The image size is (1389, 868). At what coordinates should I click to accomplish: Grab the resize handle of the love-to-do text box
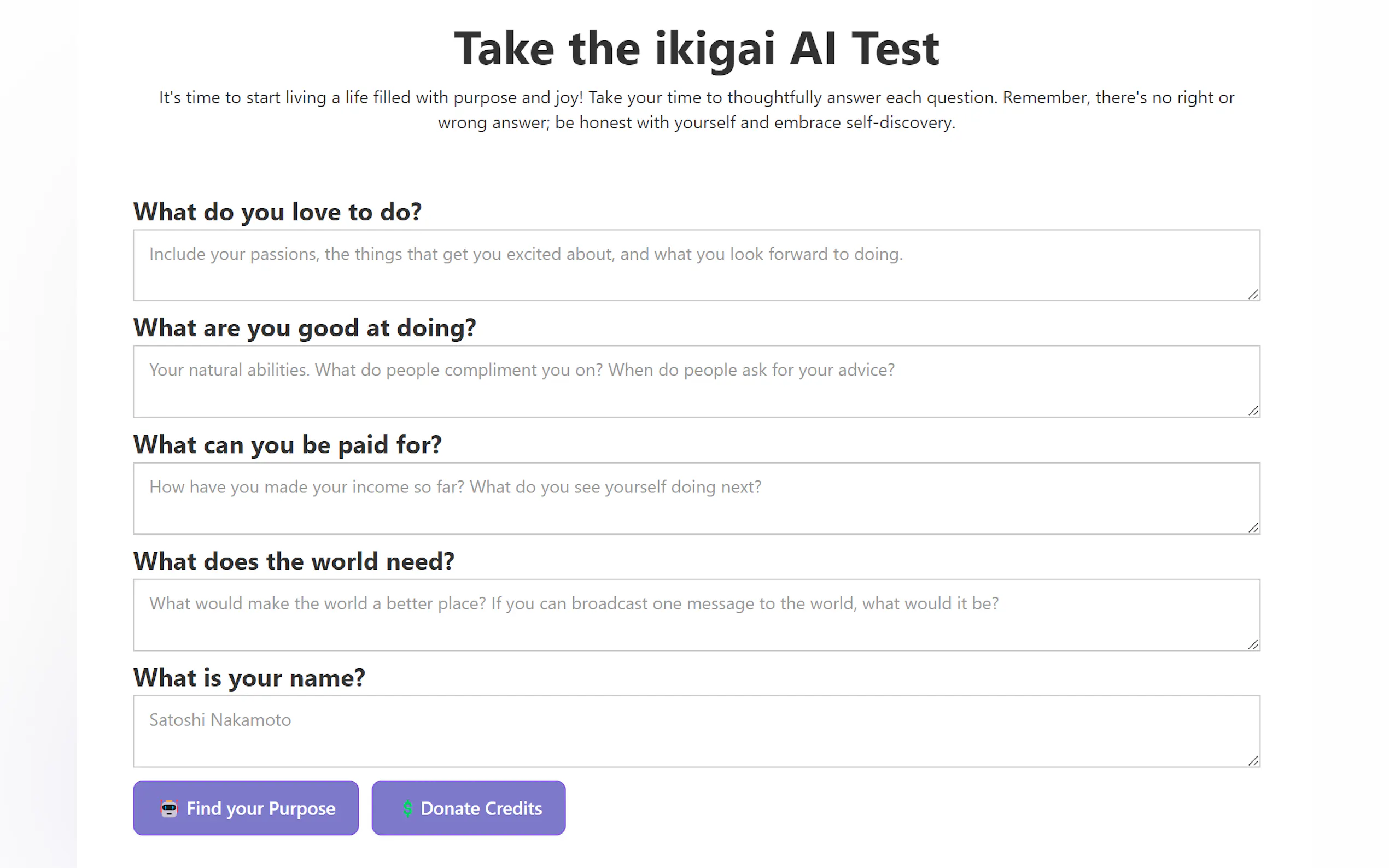pos(1253,295)
